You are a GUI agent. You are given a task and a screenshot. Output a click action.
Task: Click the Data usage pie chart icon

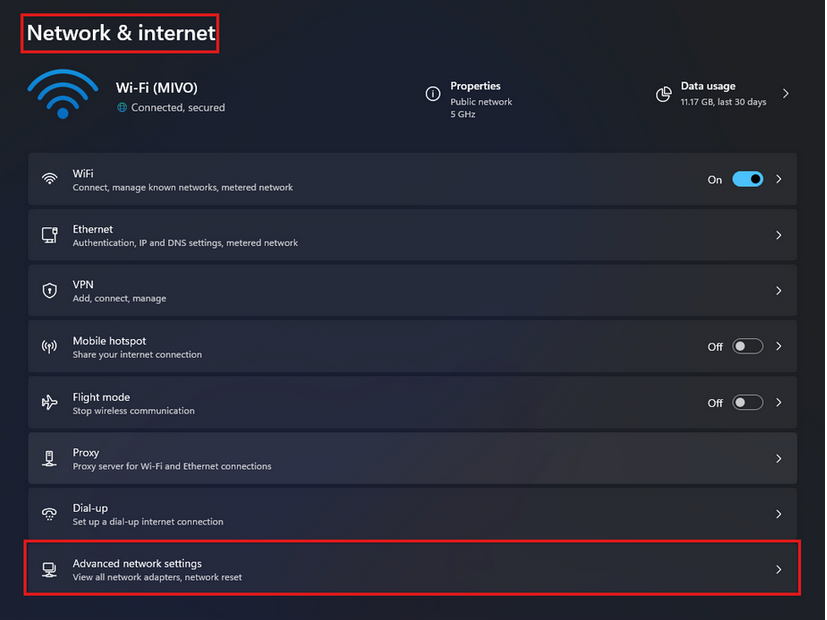pos(663,94)
